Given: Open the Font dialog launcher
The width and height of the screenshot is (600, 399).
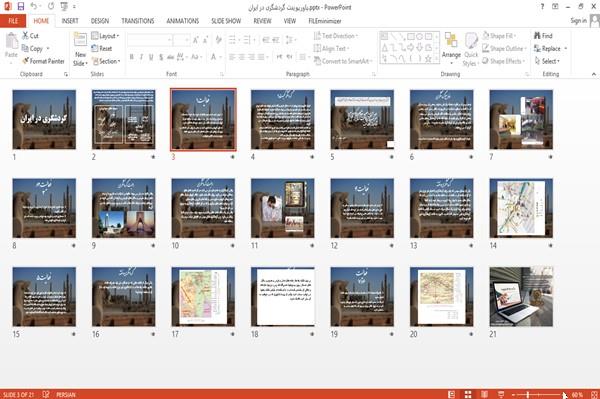Looking at the screenshot, I should point(222,74).
